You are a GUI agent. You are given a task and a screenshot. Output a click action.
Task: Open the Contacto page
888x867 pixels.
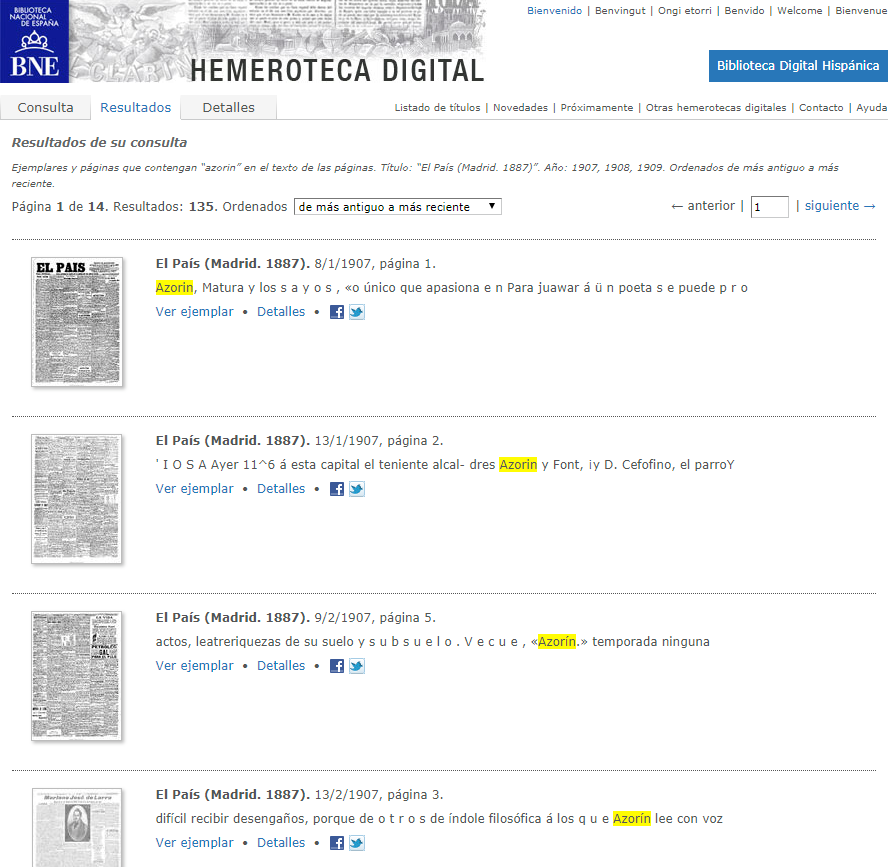click(x=821, y=108)
